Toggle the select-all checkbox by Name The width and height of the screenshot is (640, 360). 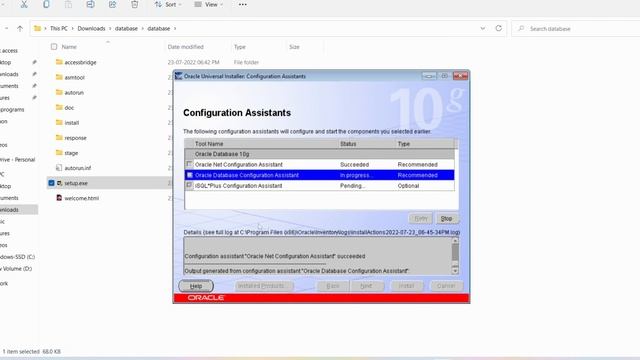[54, 47]
